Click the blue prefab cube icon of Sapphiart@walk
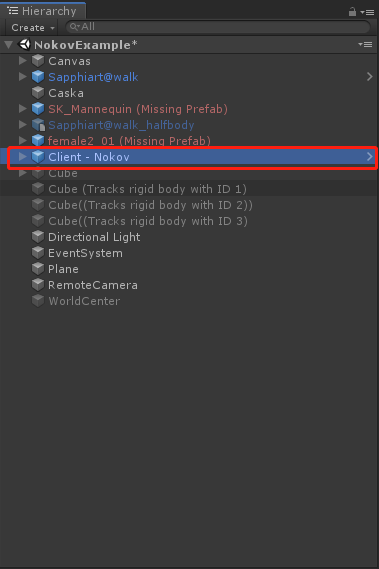Viewport: 379px width, 569px height. point(38,77)
